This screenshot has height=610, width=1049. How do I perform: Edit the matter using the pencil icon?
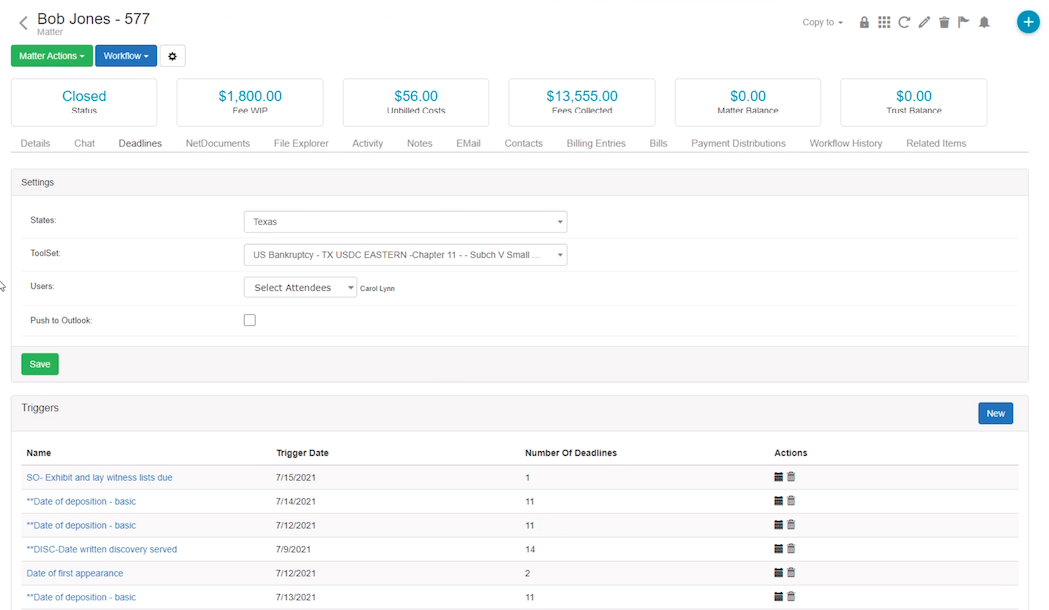(924, 23)
